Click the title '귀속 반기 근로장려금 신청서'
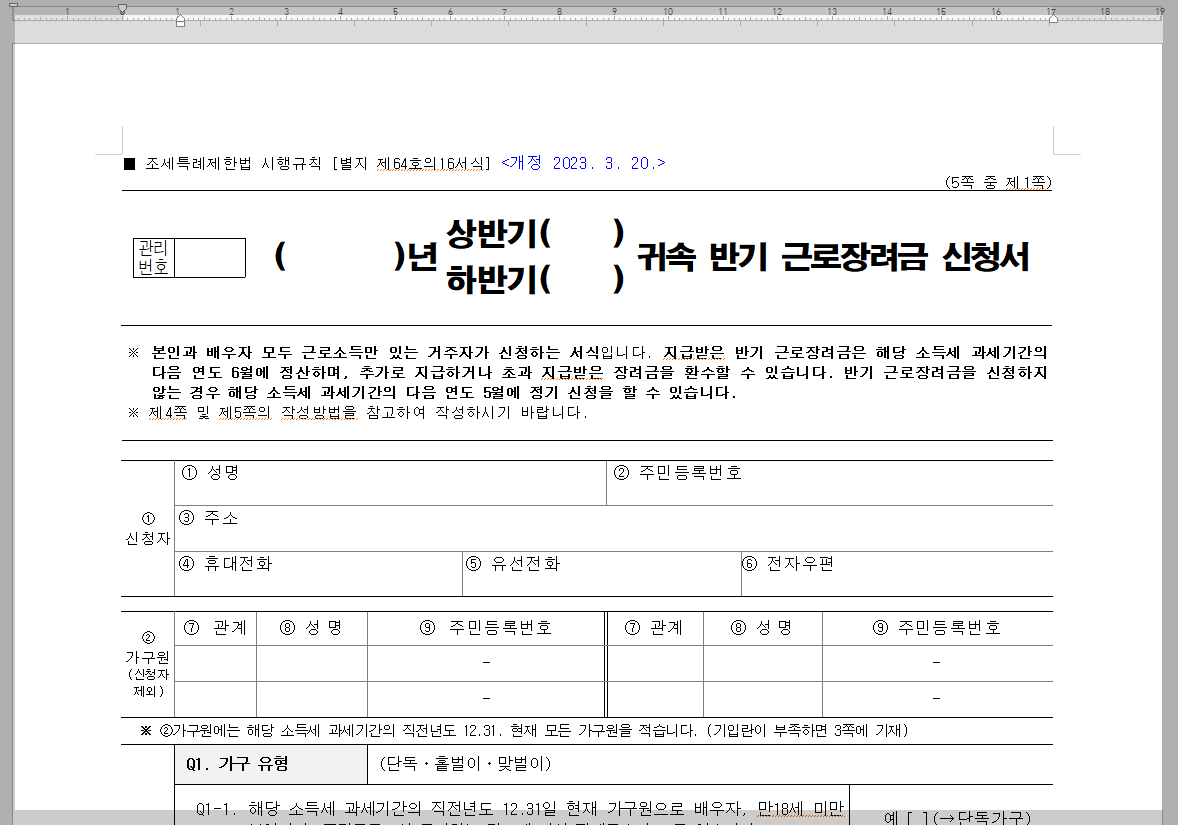The height and width of the screenshot is (825, 1178). coord(832,257)
